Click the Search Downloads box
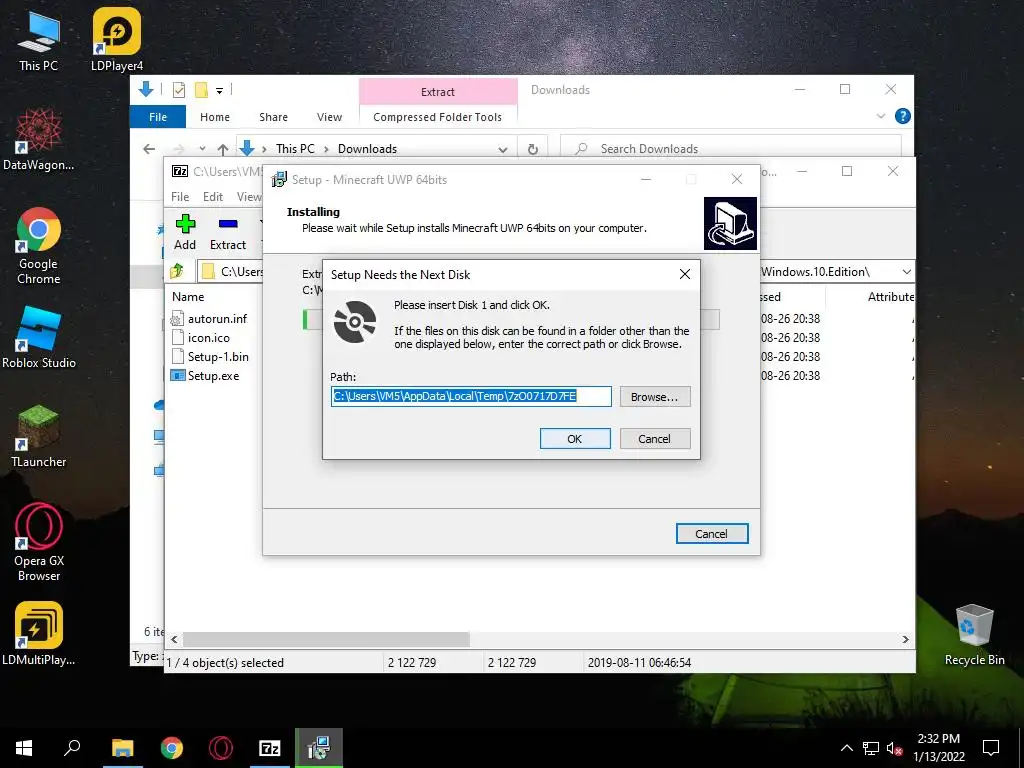This screenshot has width=1024, height=768. (731, 149)
